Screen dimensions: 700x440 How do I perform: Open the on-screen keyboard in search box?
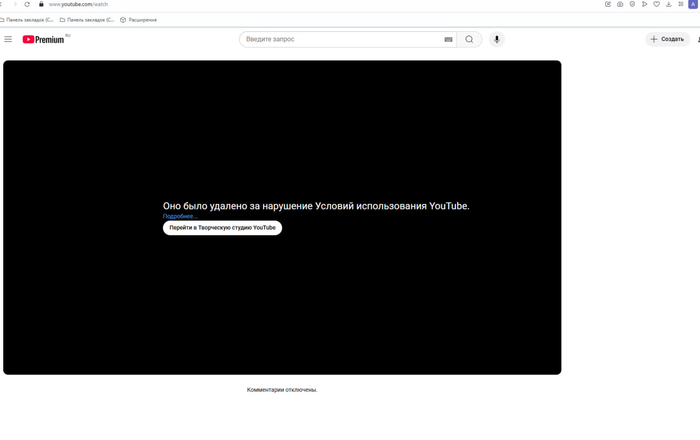(x=448, y=39)
